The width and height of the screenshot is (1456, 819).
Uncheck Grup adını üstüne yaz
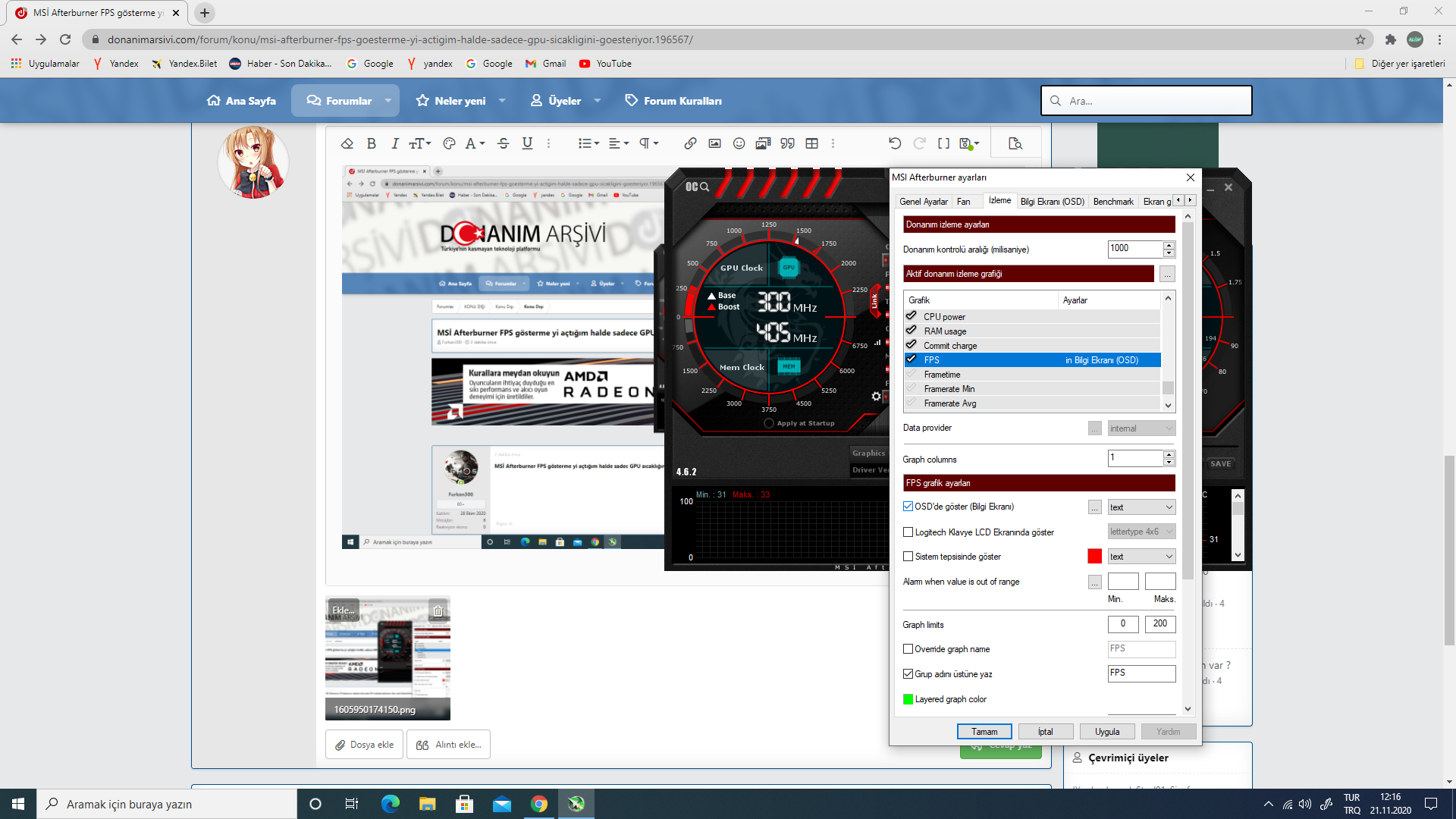908,674
